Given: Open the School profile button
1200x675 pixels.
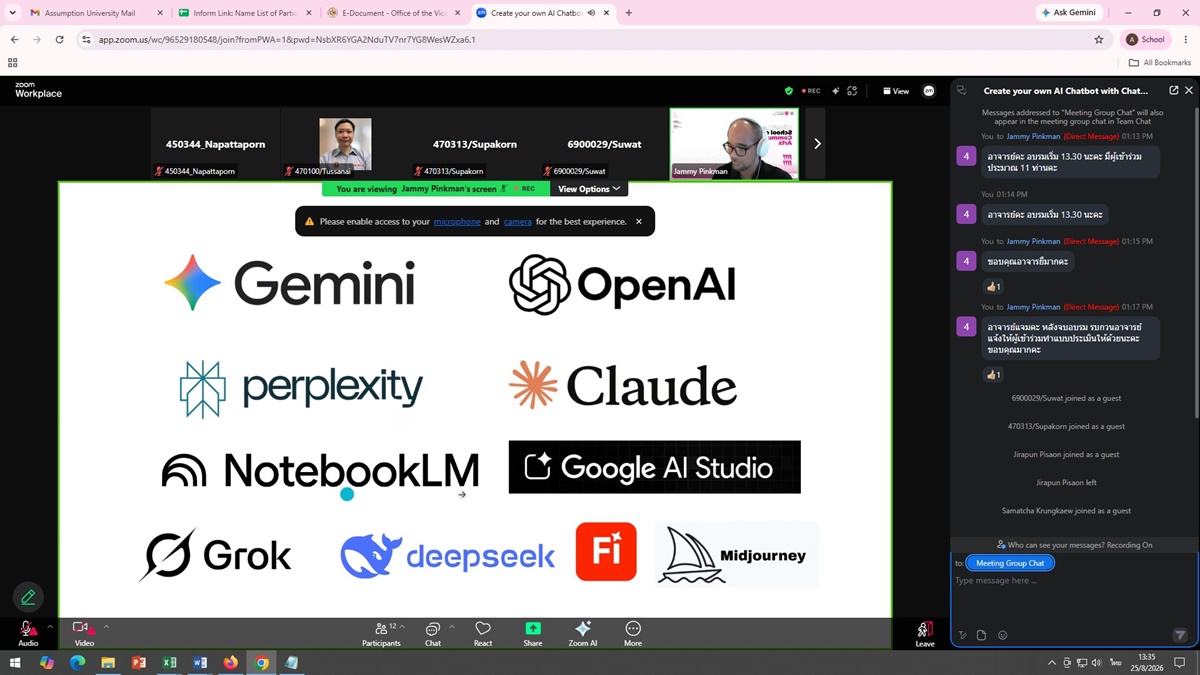Looking at the screenshot, I should [1146, 40].
